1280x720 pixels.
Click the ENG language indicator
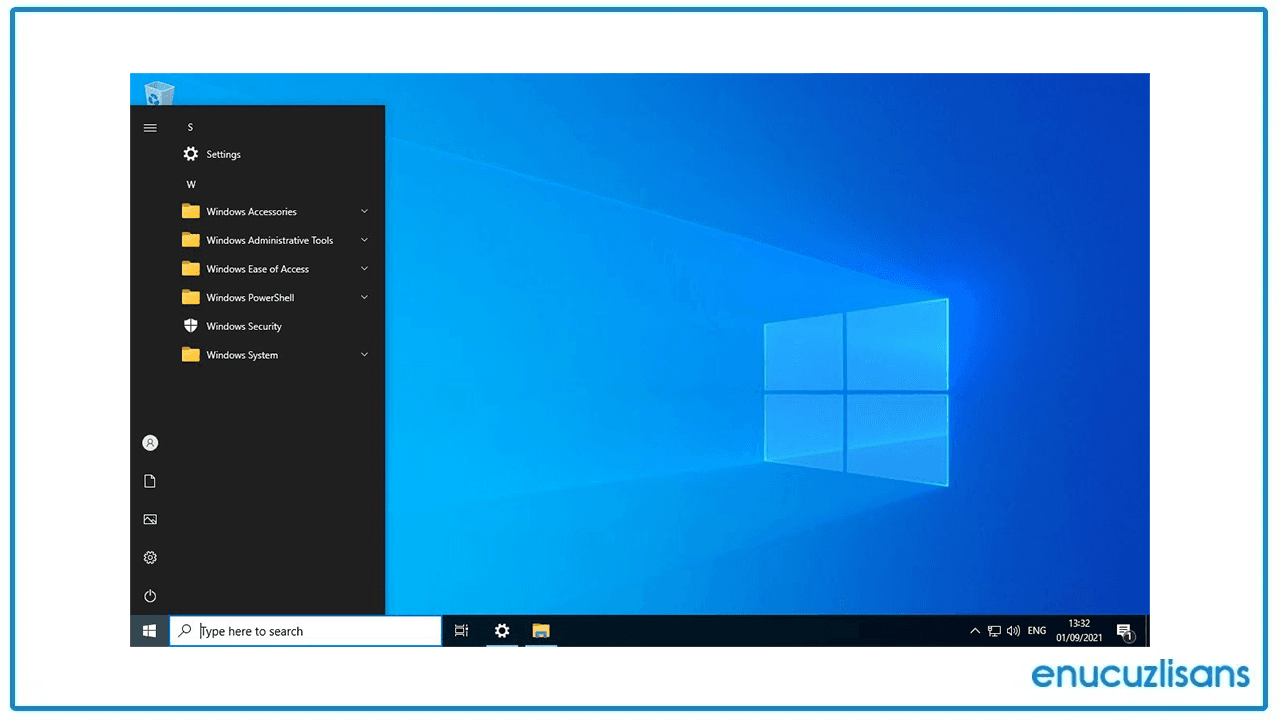(x=1037, y=631)
